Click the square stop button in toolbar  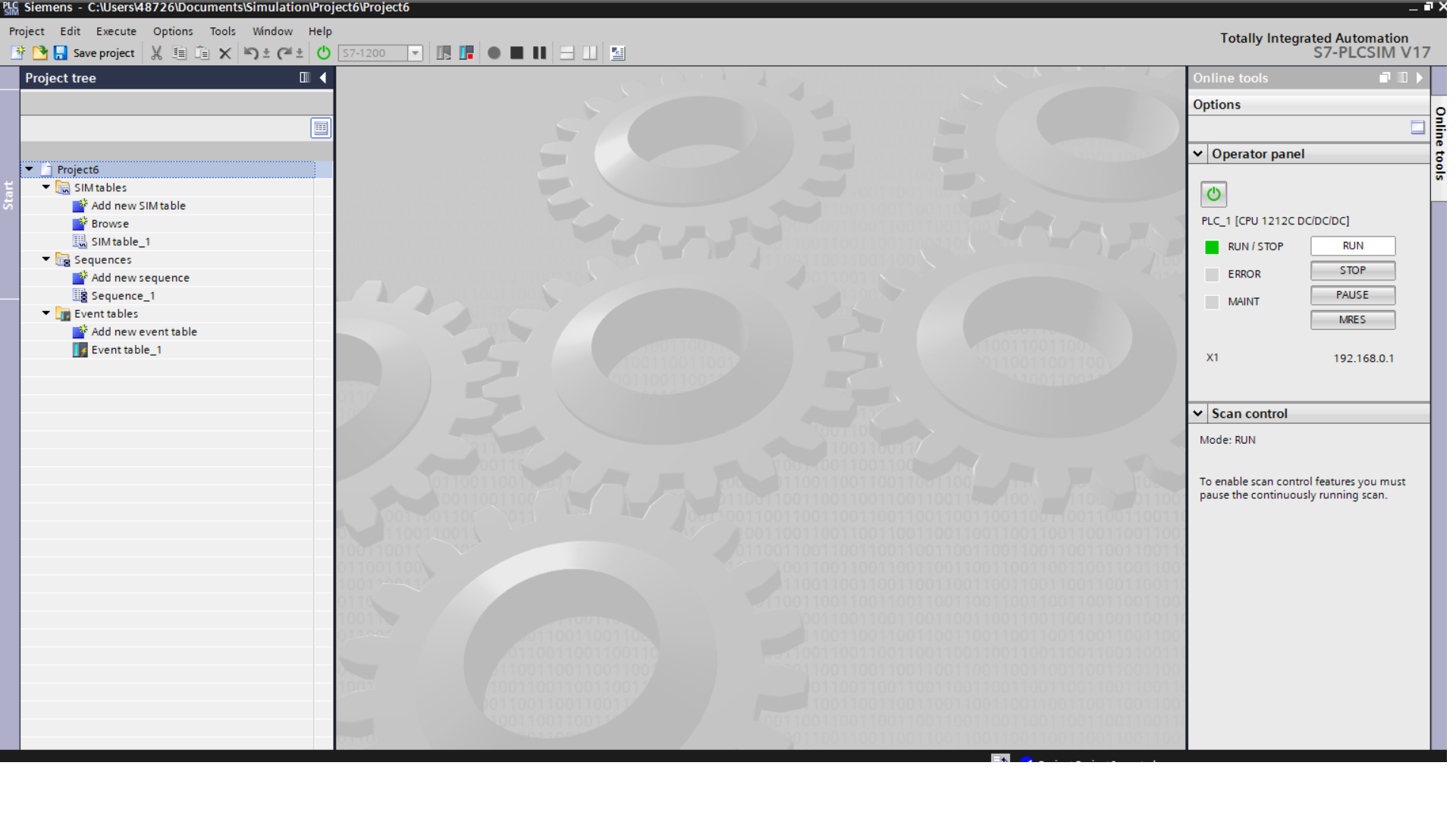pos(517,53)
